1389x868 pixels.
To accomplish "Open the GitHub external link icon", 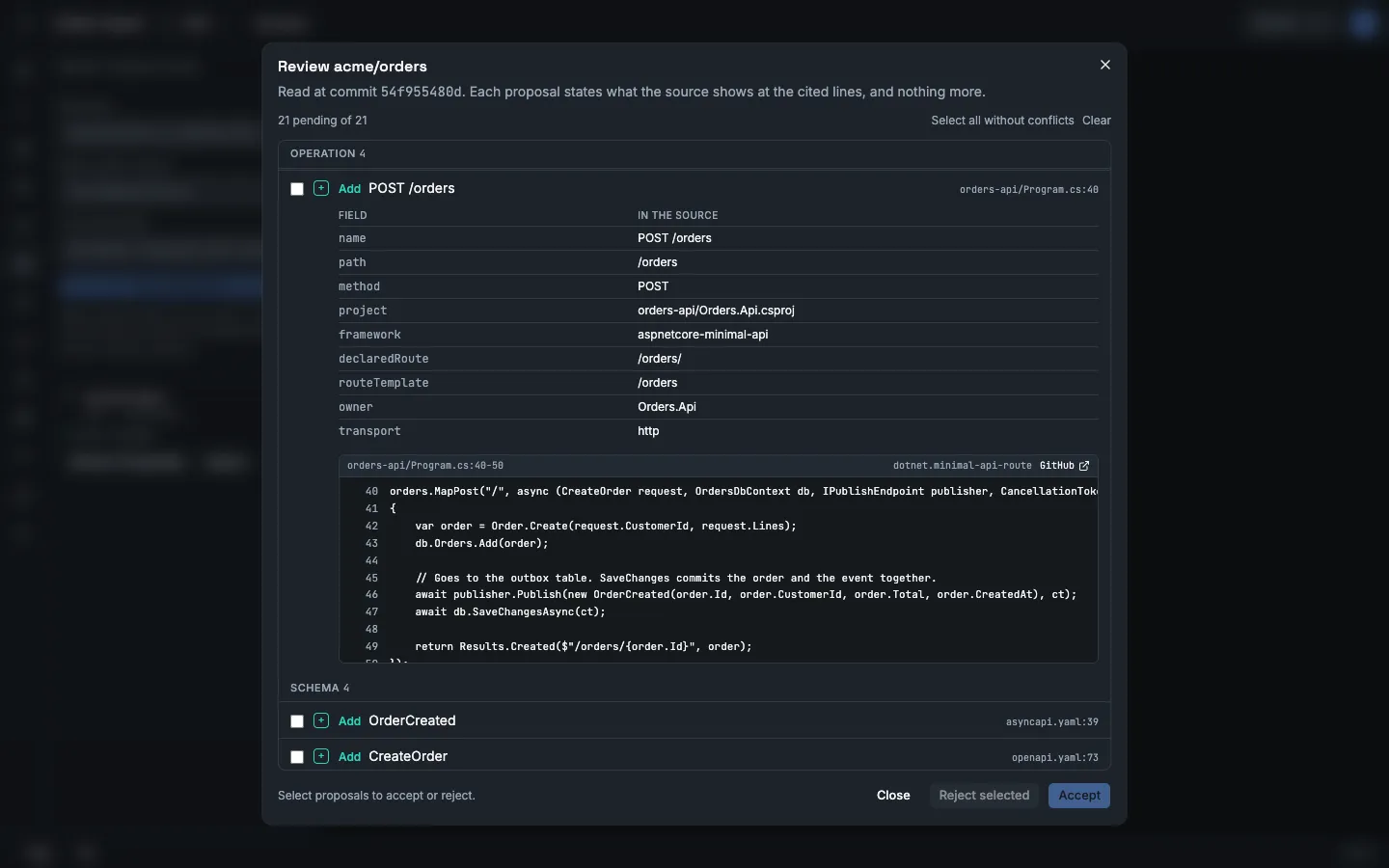I will [1084, 466].
